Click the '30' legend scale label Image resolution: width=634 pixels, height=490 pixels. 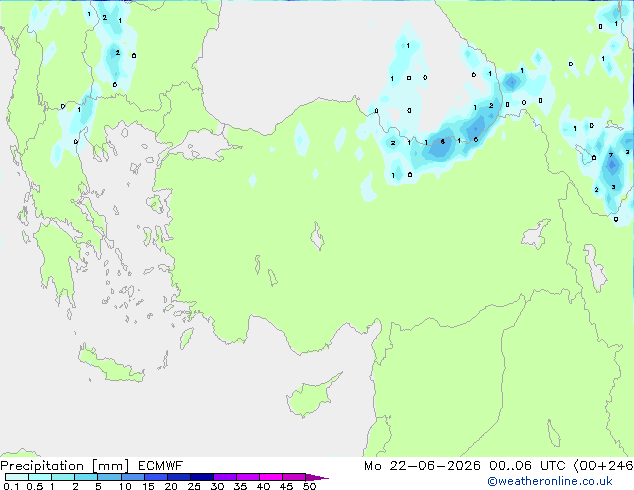[217, 486]
